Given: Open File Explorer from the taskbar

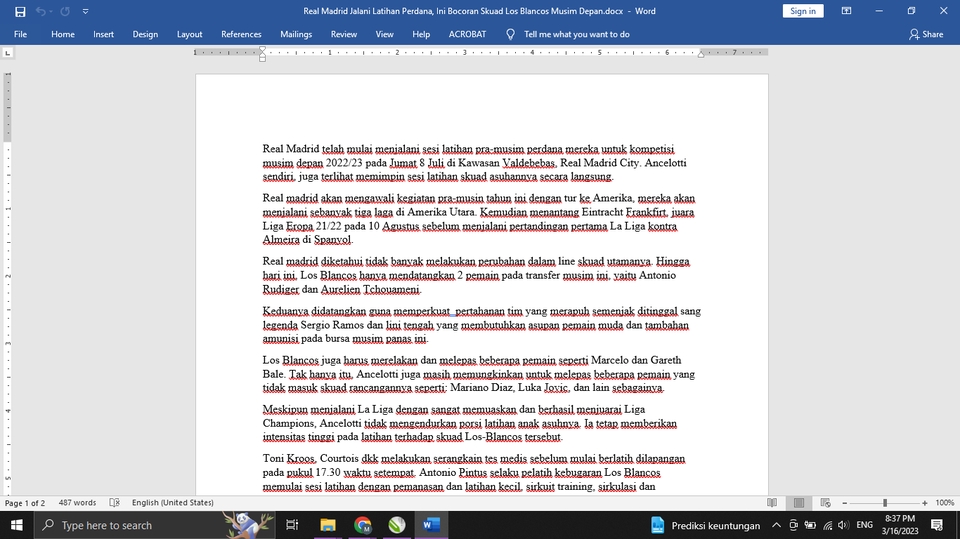Looking at the screenshot, I should 328,525.
